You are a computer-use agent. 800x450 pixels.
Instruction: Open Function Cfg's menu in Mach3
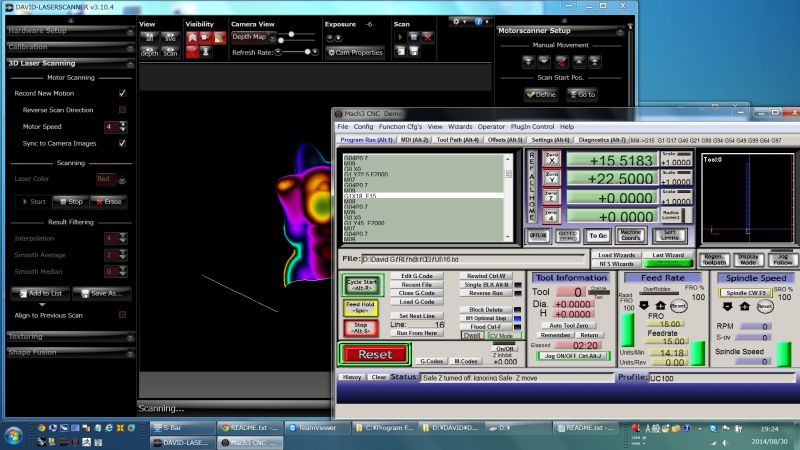coord(400,127)
